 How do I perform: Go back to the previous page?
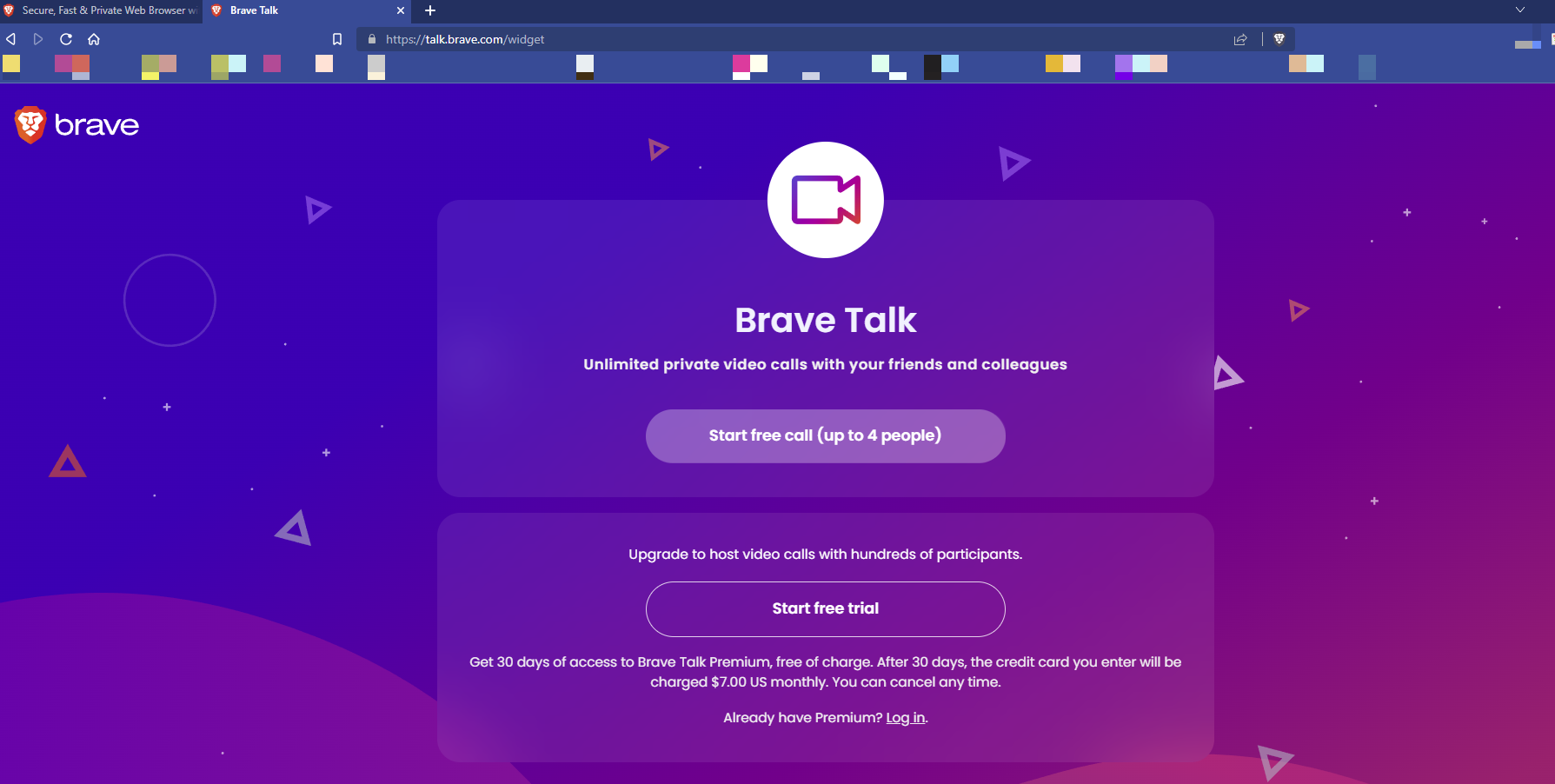coord(11,39)
